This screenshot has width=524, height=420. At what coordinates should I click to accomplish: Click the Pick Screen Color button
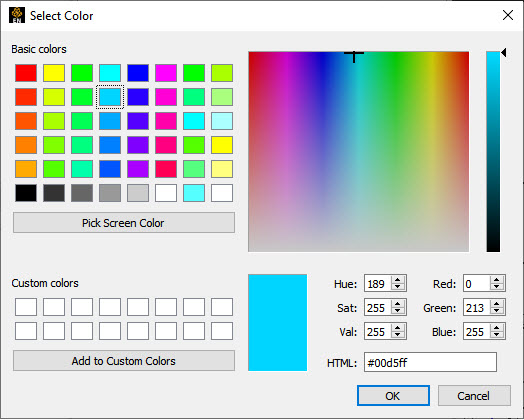click(124, 223)
